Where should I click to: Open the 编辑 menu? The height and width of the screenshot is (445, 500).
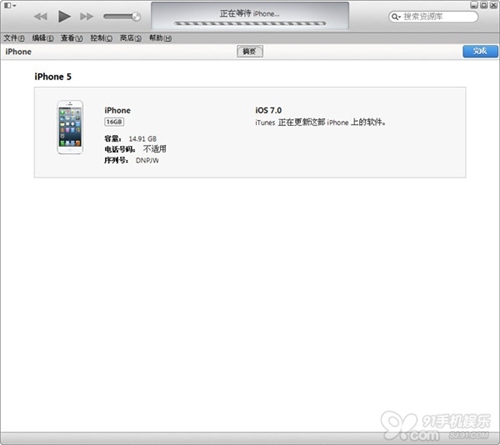pos(43,38)
